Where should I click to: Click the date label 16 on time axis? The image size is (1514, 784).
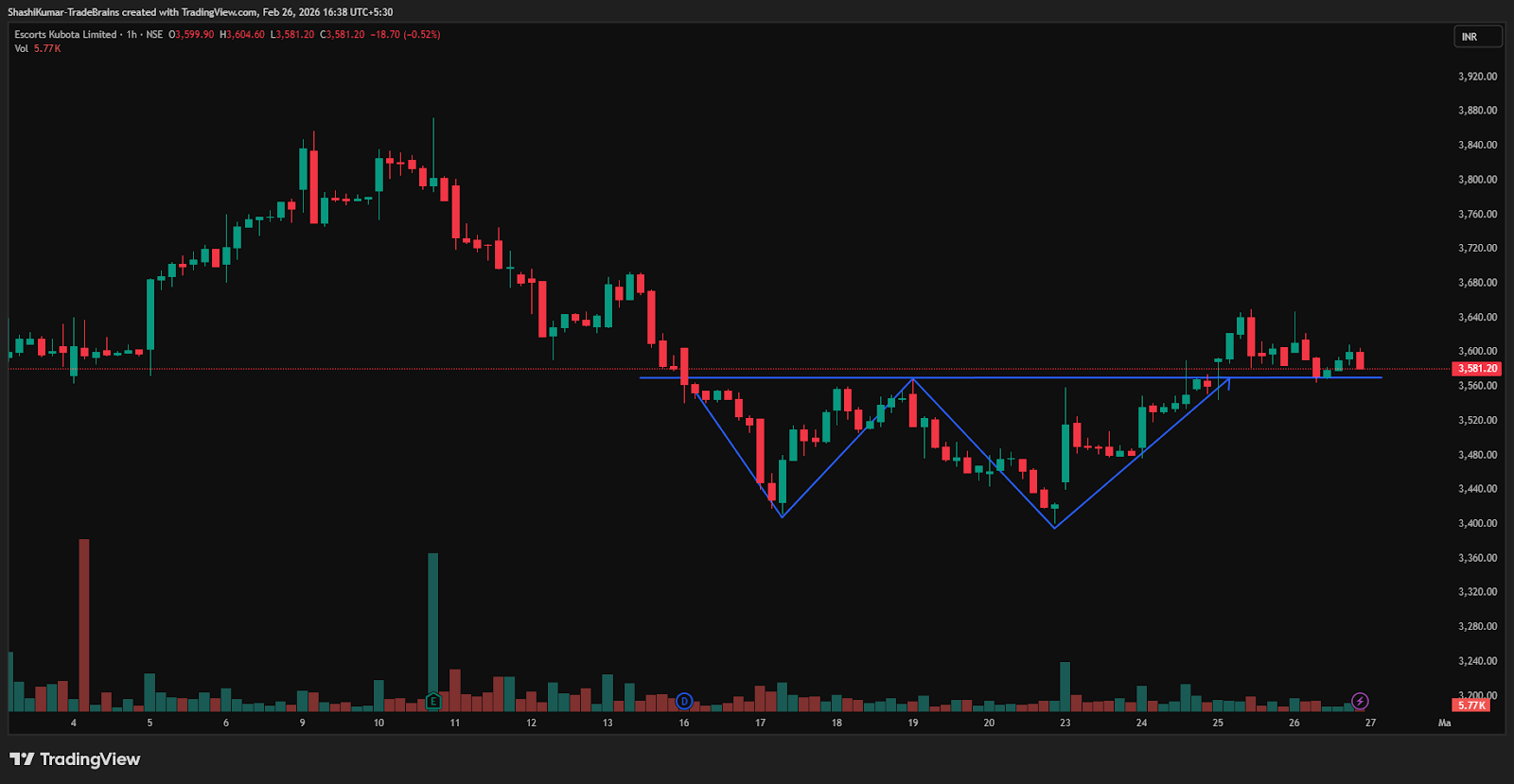coord(684,723)
